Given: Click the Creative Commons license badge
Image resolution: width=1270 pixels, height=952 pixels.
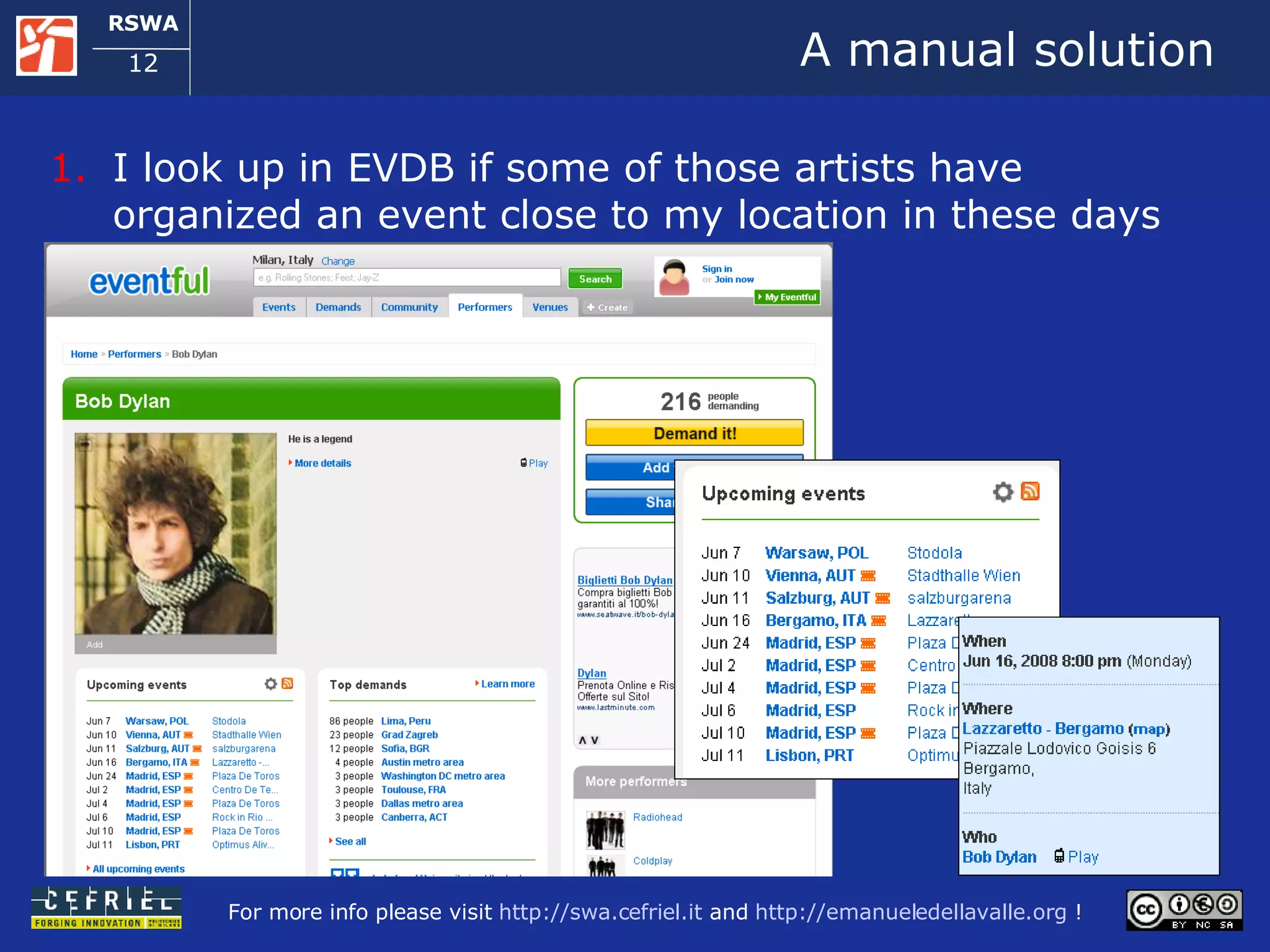Looking at the screenshot, I should (1184, 910).
